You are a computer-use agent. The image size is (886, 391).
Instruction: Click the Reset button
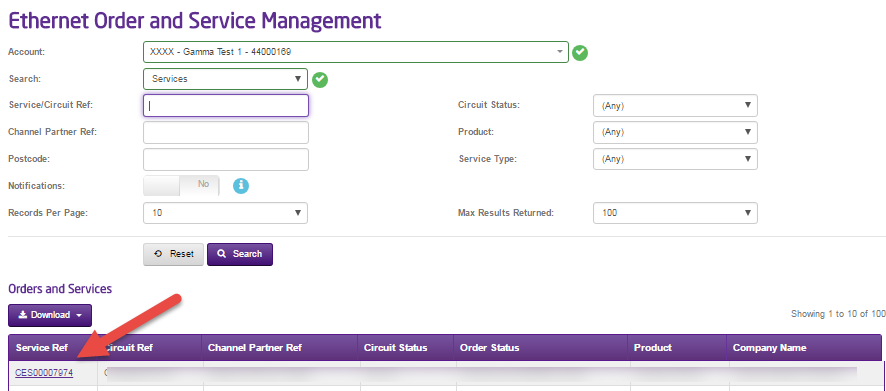(x=173, y=254)
